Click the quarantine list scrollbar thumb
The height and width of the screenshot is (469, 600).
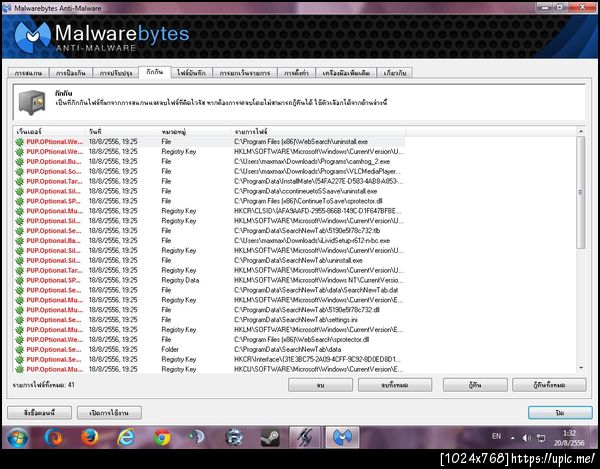click(x=581, y=192)
